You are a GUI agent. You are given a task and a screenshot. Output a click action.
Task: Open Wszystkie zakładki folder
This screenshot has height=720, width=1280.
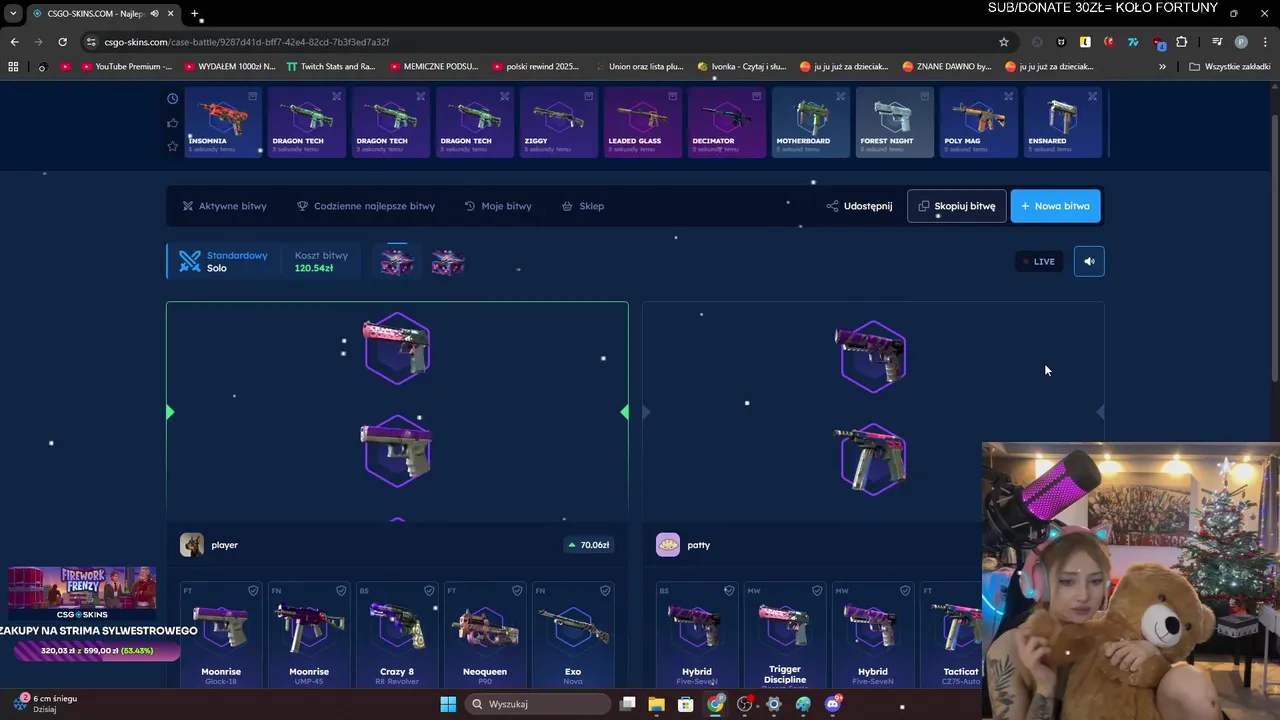(1230, 67)
